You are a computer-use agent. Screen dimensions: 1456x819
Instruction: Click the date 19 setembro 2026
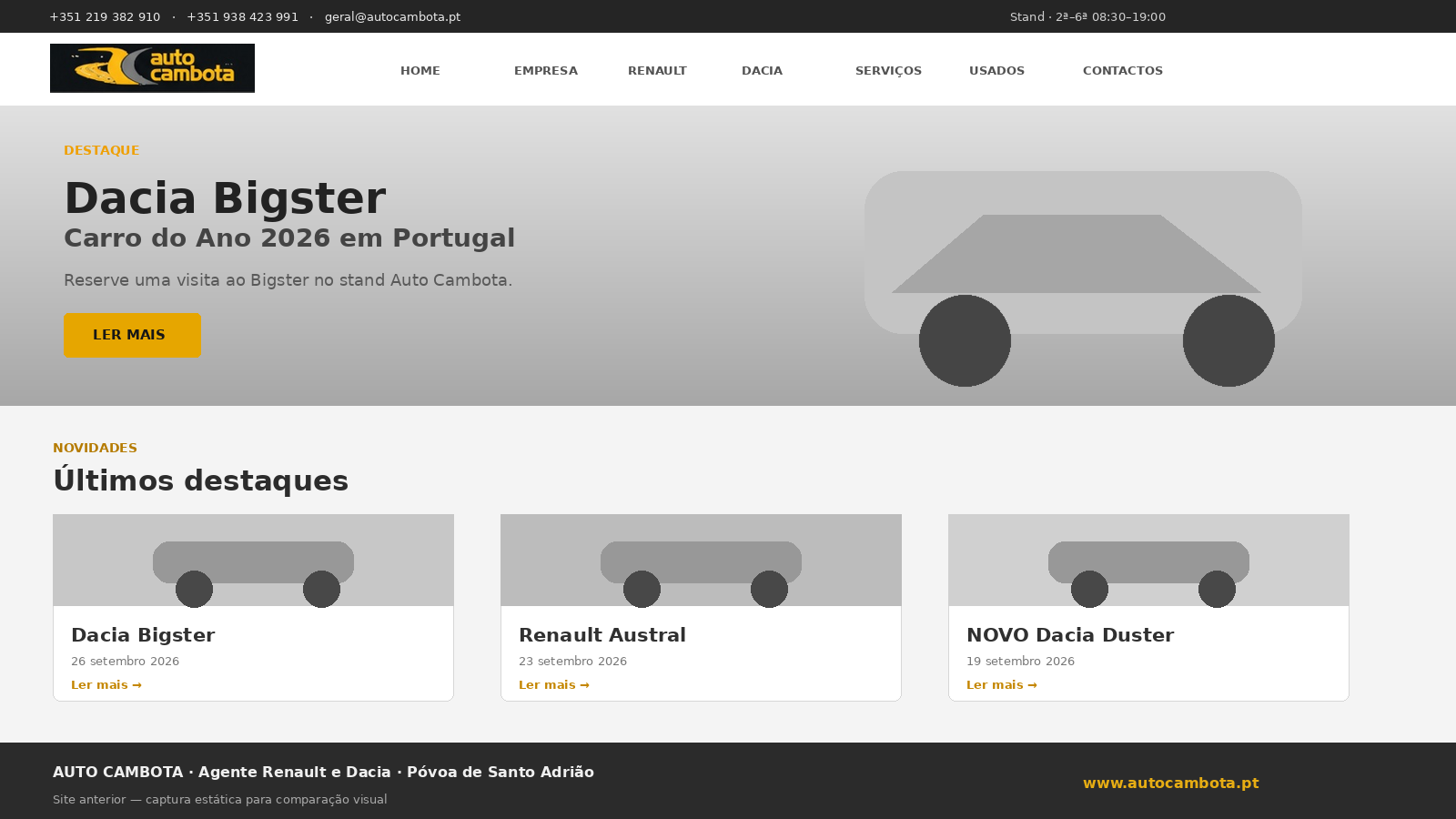click(x=1021, y=662)
